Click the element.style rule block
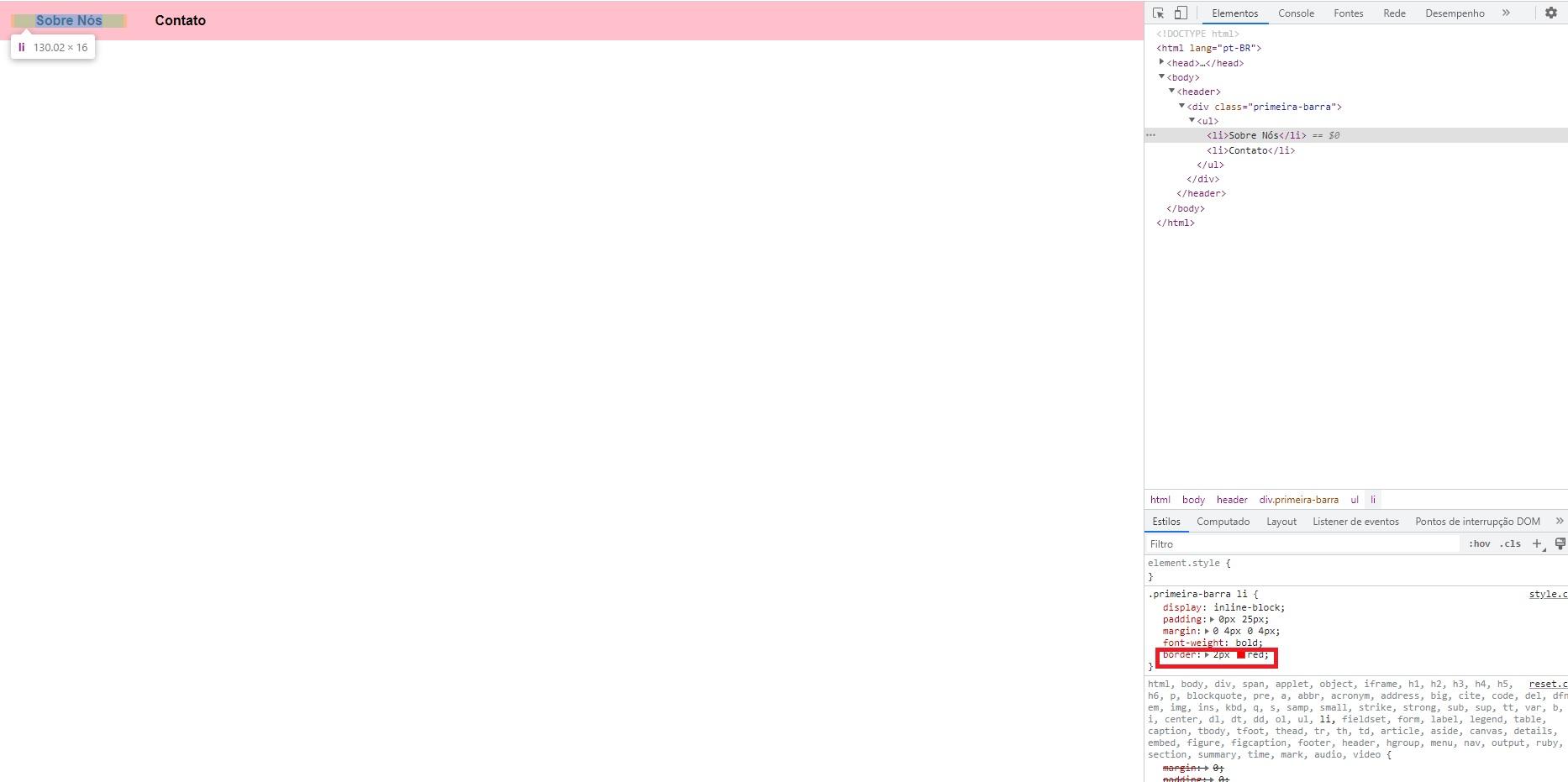 (1355, 570)
